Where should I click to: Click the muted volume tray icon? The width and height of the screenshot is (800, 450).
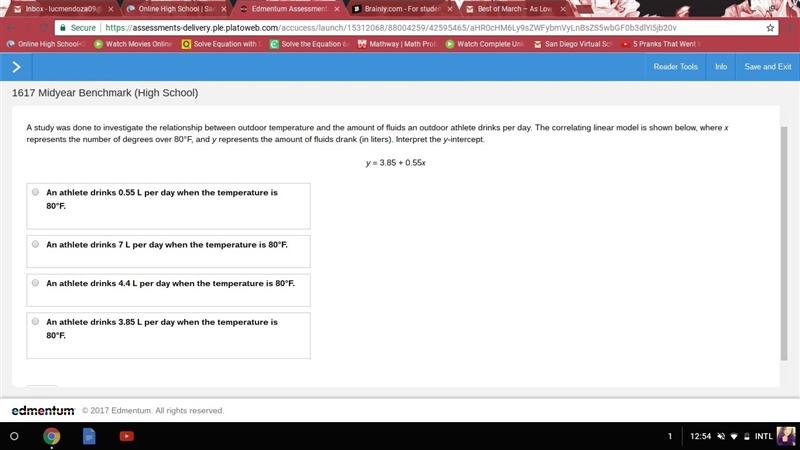(x=721, y=436)
